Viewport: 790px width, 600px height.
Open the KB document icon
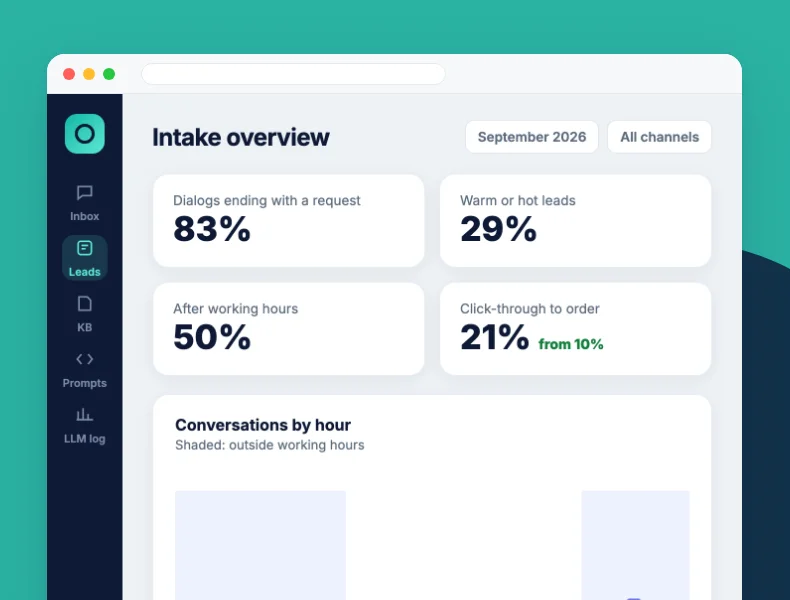click(x=85, y=304)
